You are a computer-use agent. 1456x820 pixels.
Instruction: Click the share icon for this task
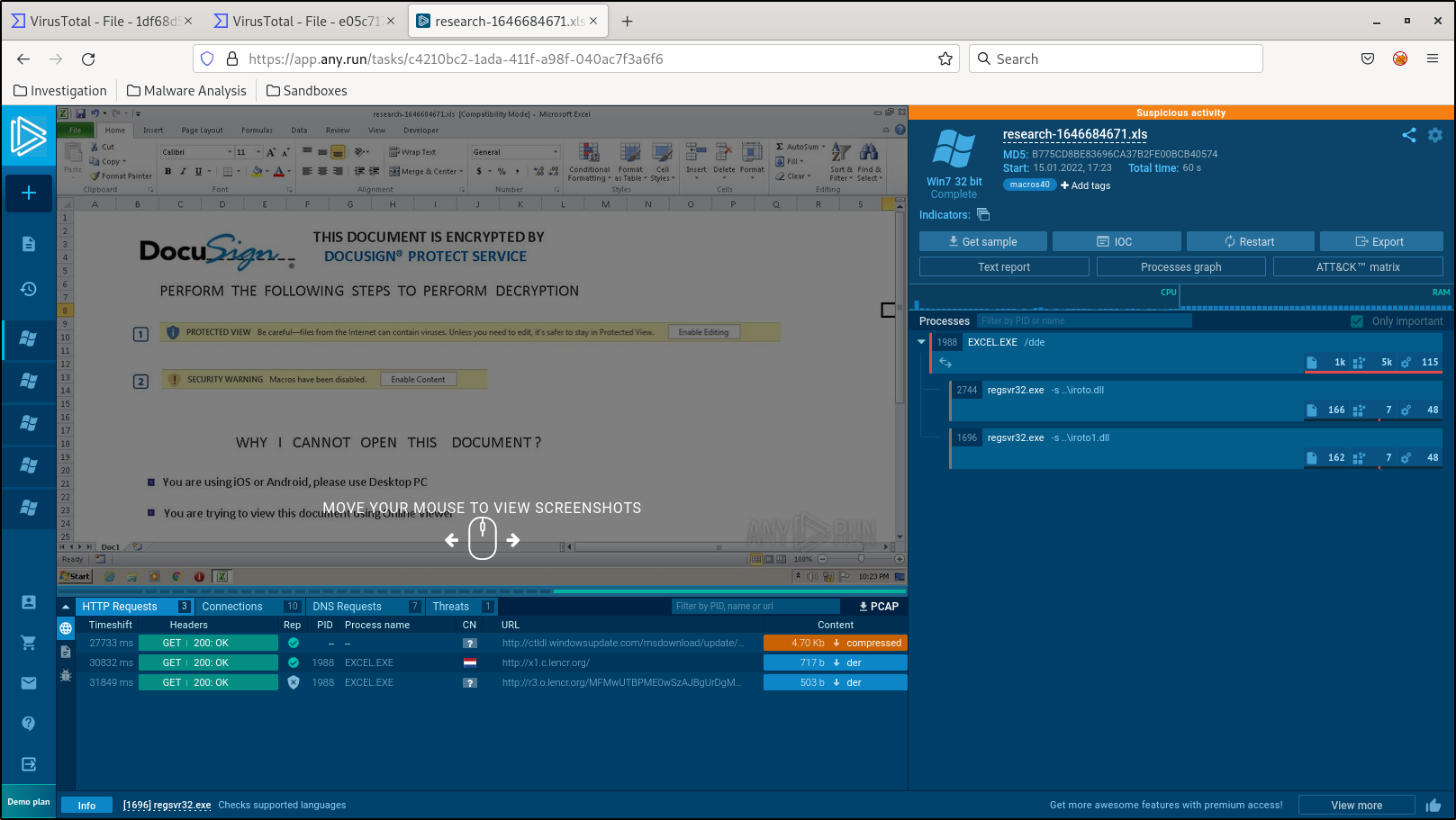[x=1409, y=135]
